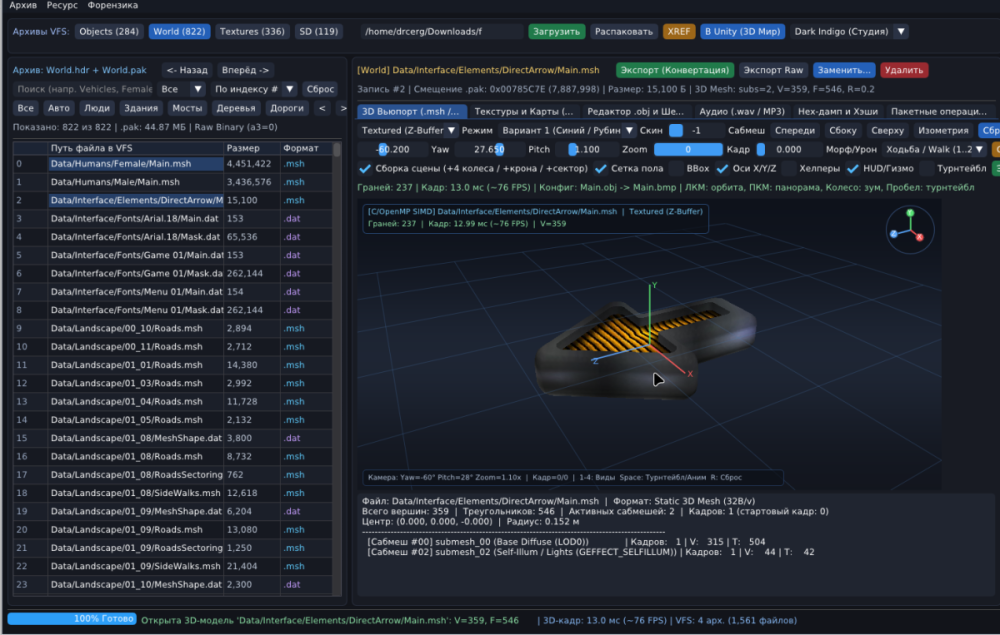The height and width of the screenshot is (635, 1000).
Task: Click the 3D orientation axis gizmo
Action: point(910,230)
